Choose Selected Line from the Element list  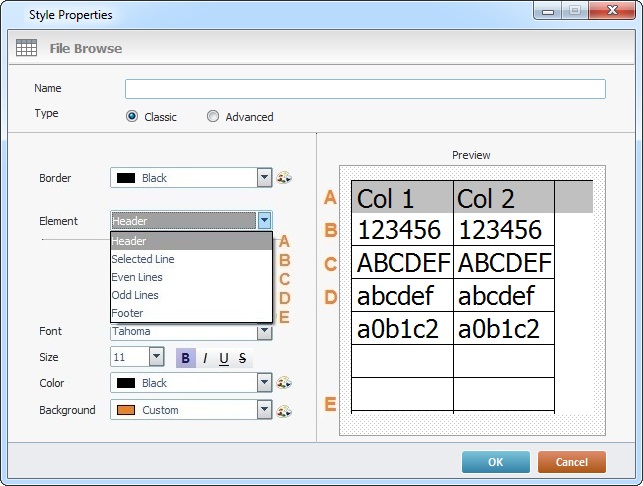pos(143,259)
